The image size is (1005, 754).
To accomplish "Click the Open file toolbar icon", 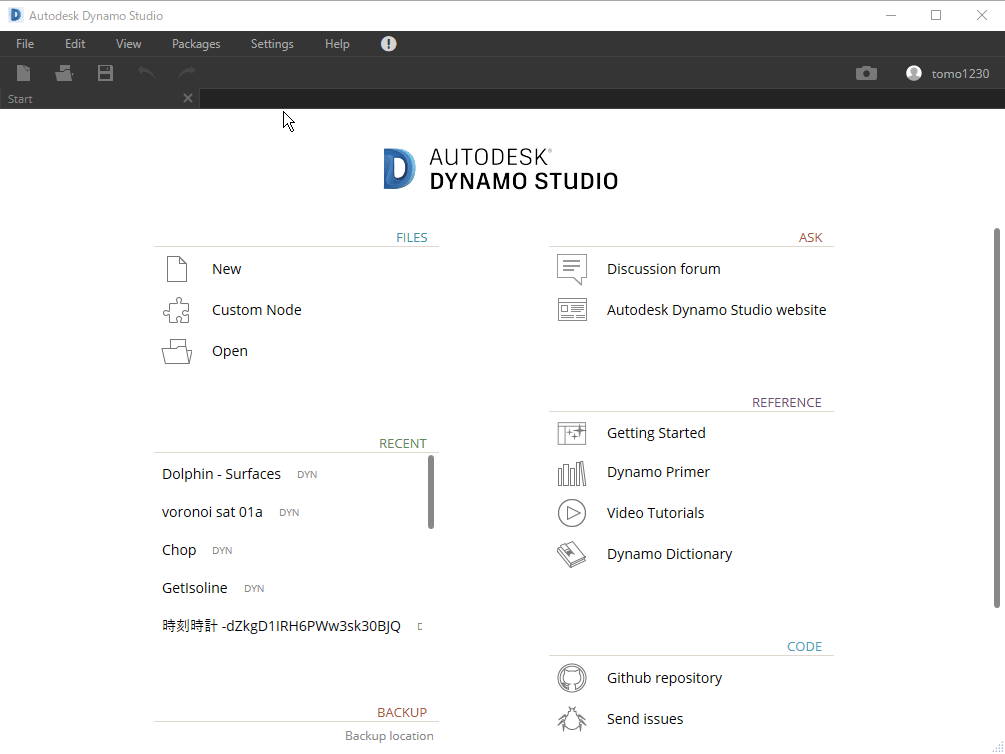I will tap(64, 73).
